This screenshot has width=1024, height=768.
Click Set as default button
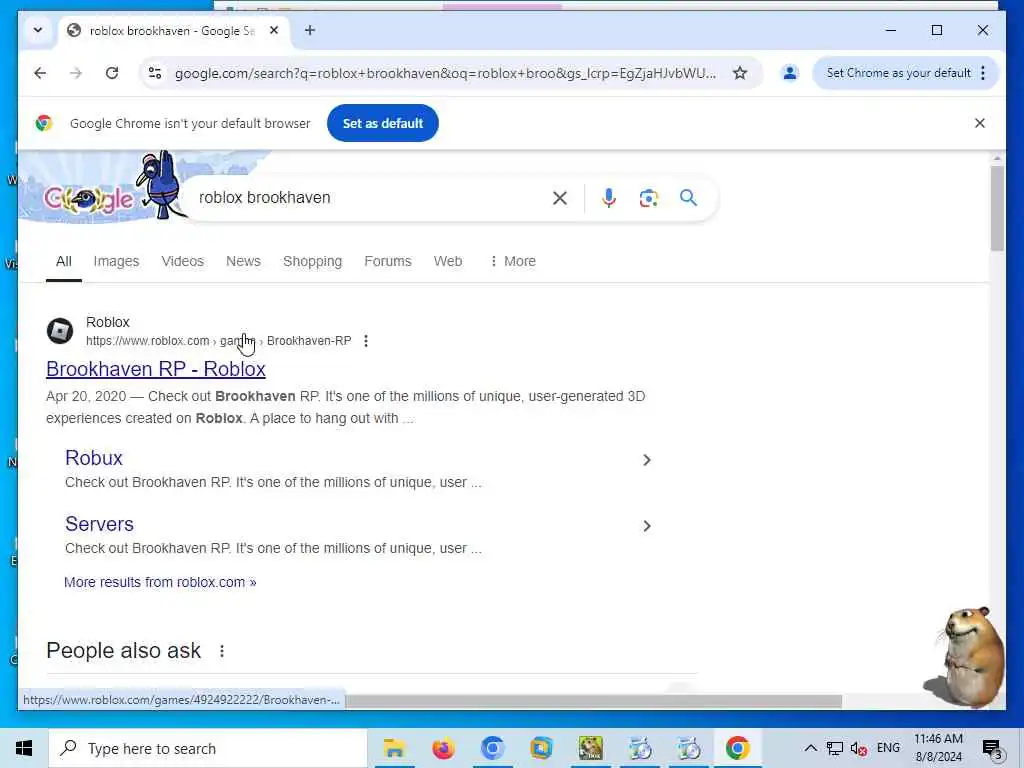click(x=383, y=123)
